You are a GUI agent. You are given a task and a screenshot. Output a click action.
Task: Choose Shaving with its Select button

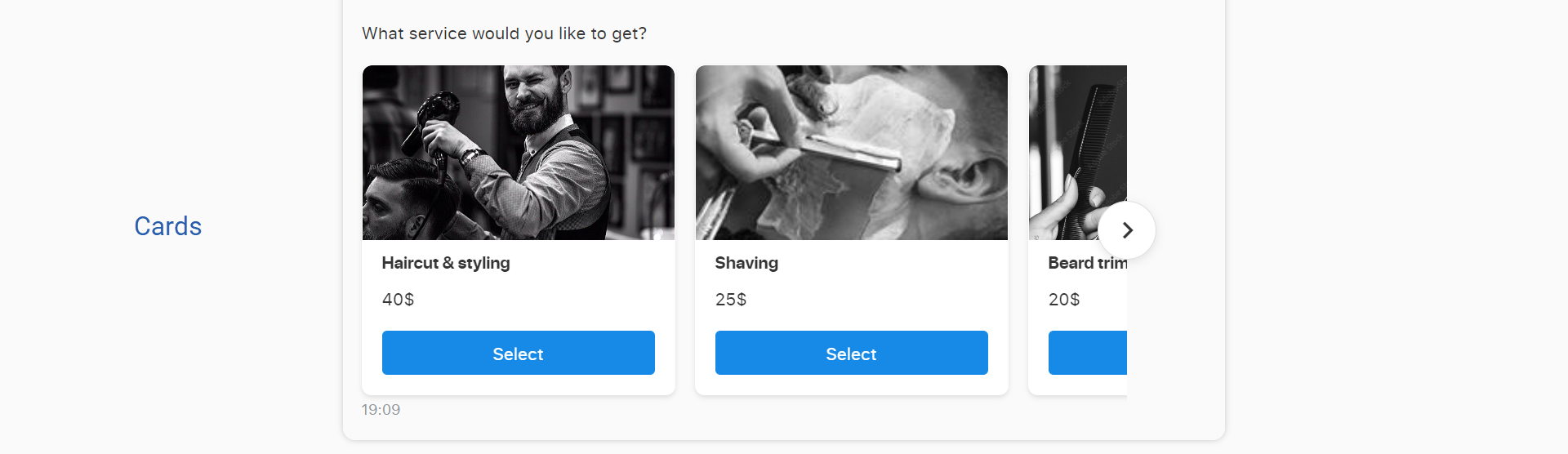[x=852, y=353]
